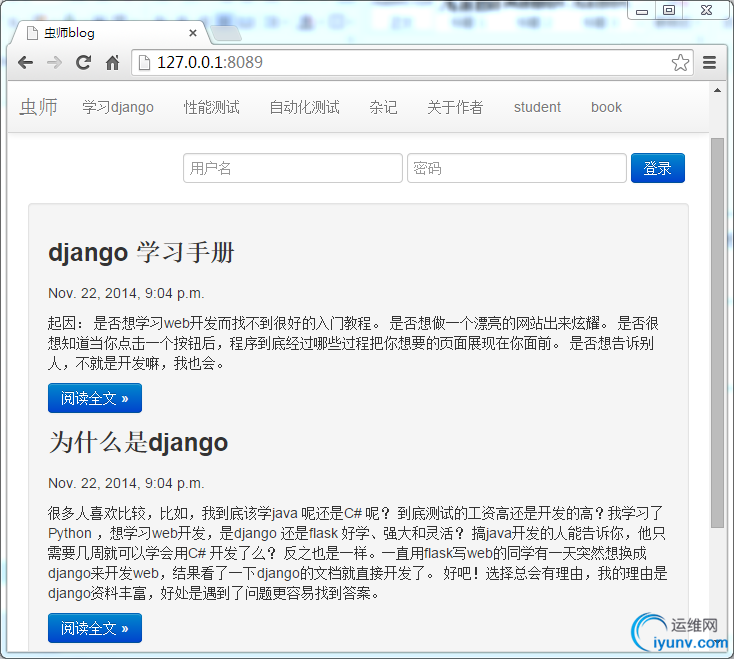The height and width of the screenshot is (659, 734).
Task: Open the Chrome hamburger menu
Action: (710, 62)
